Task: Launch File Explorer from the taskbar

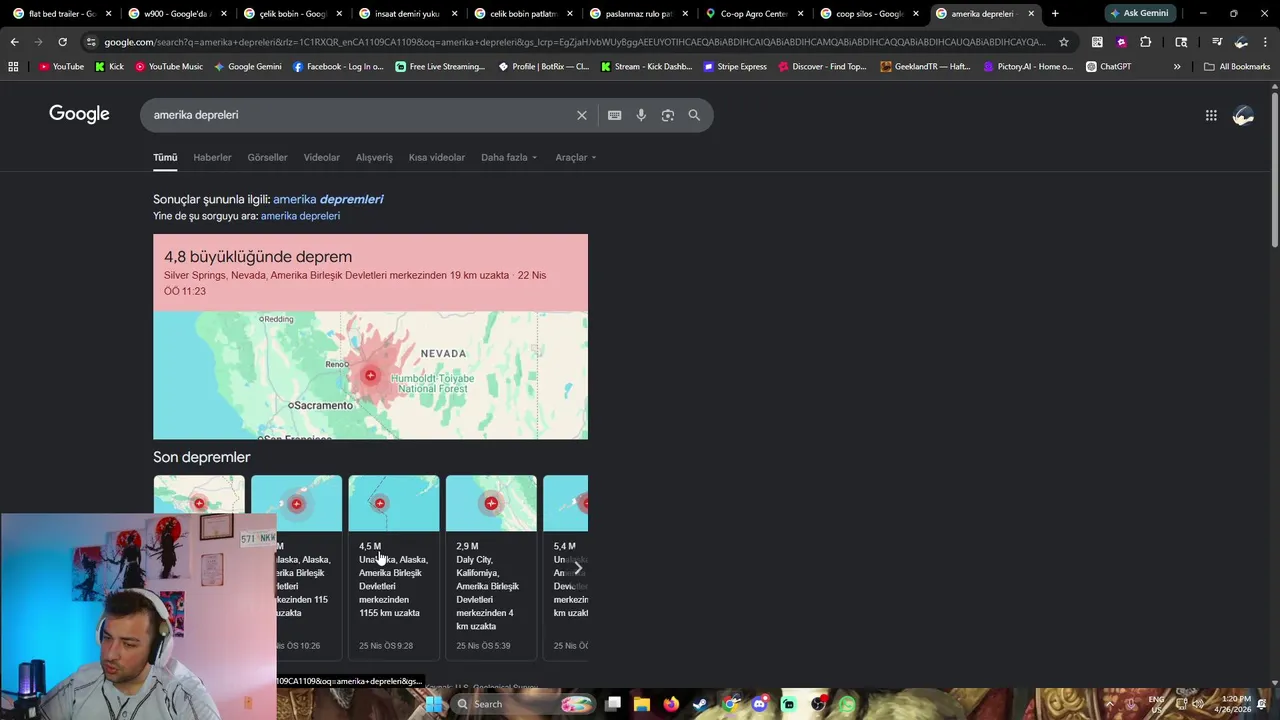Action: coord(642,704)
